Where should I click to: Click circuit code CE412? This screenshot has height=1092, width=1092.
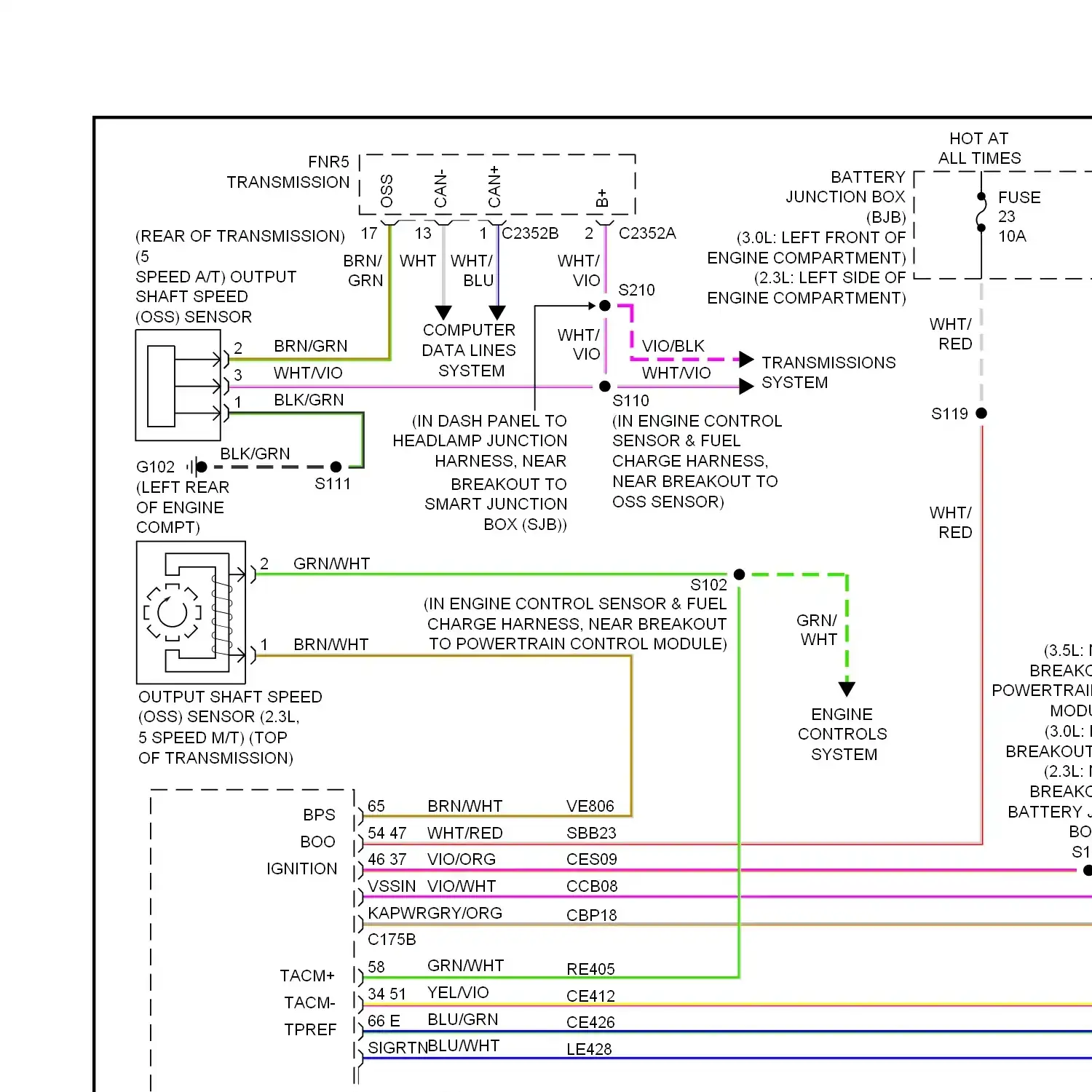[590, 996]
